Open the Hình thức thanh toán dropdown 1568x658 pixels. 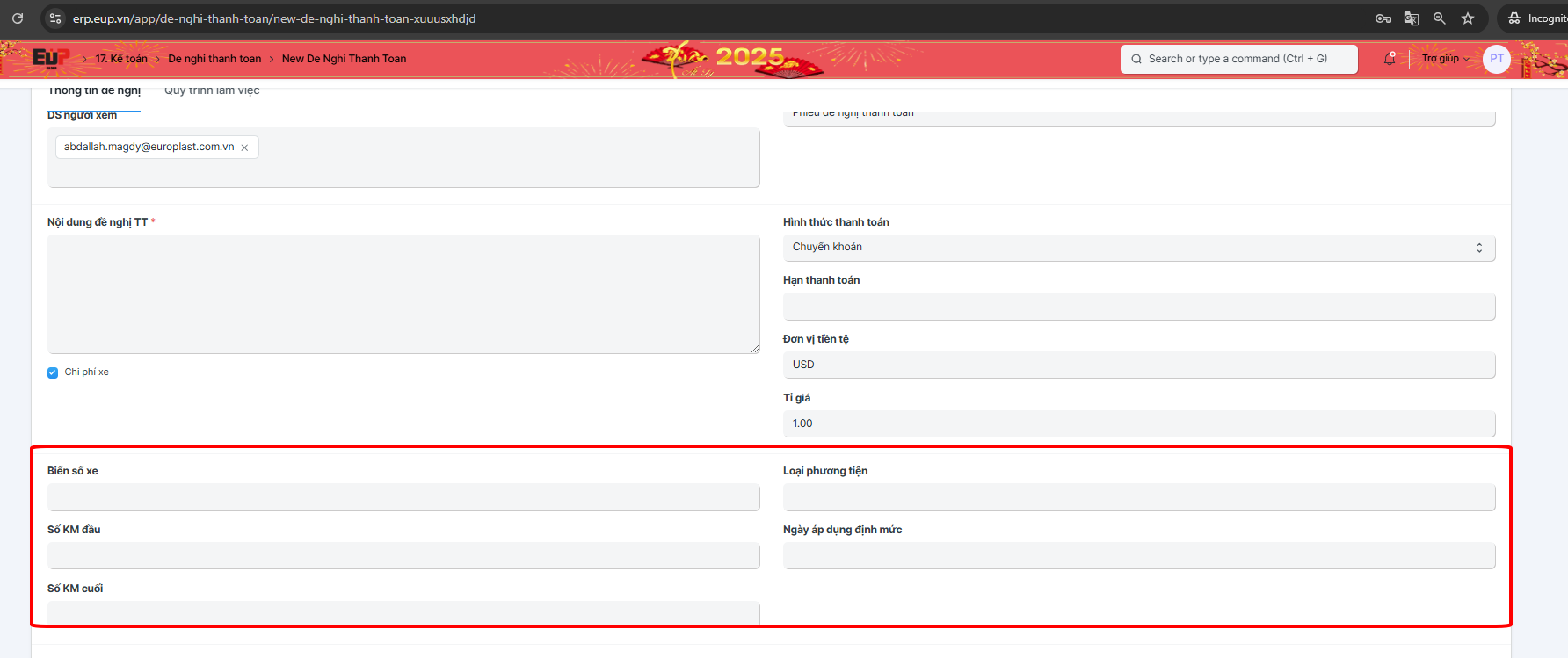coord(1138,248)
